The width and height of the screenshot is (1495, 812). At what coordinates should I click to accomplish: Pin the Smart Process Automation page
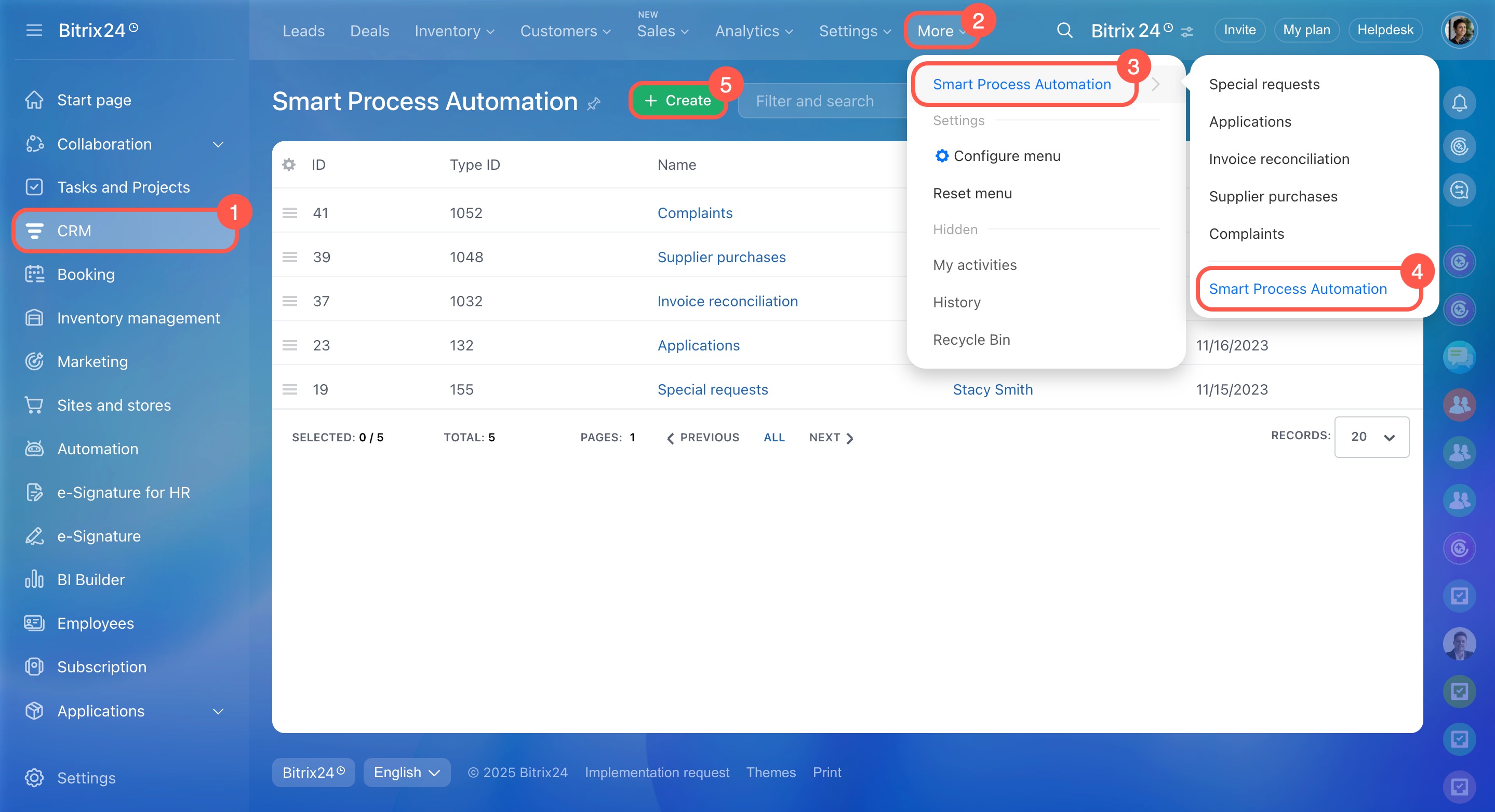coord(594,104)
